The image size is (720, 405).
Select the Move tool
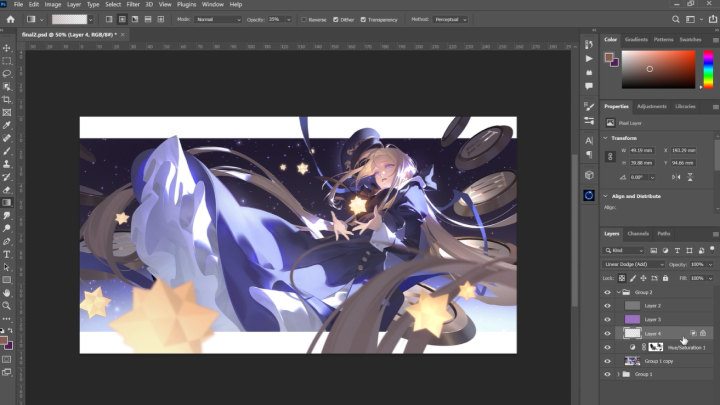click(7, 48)
